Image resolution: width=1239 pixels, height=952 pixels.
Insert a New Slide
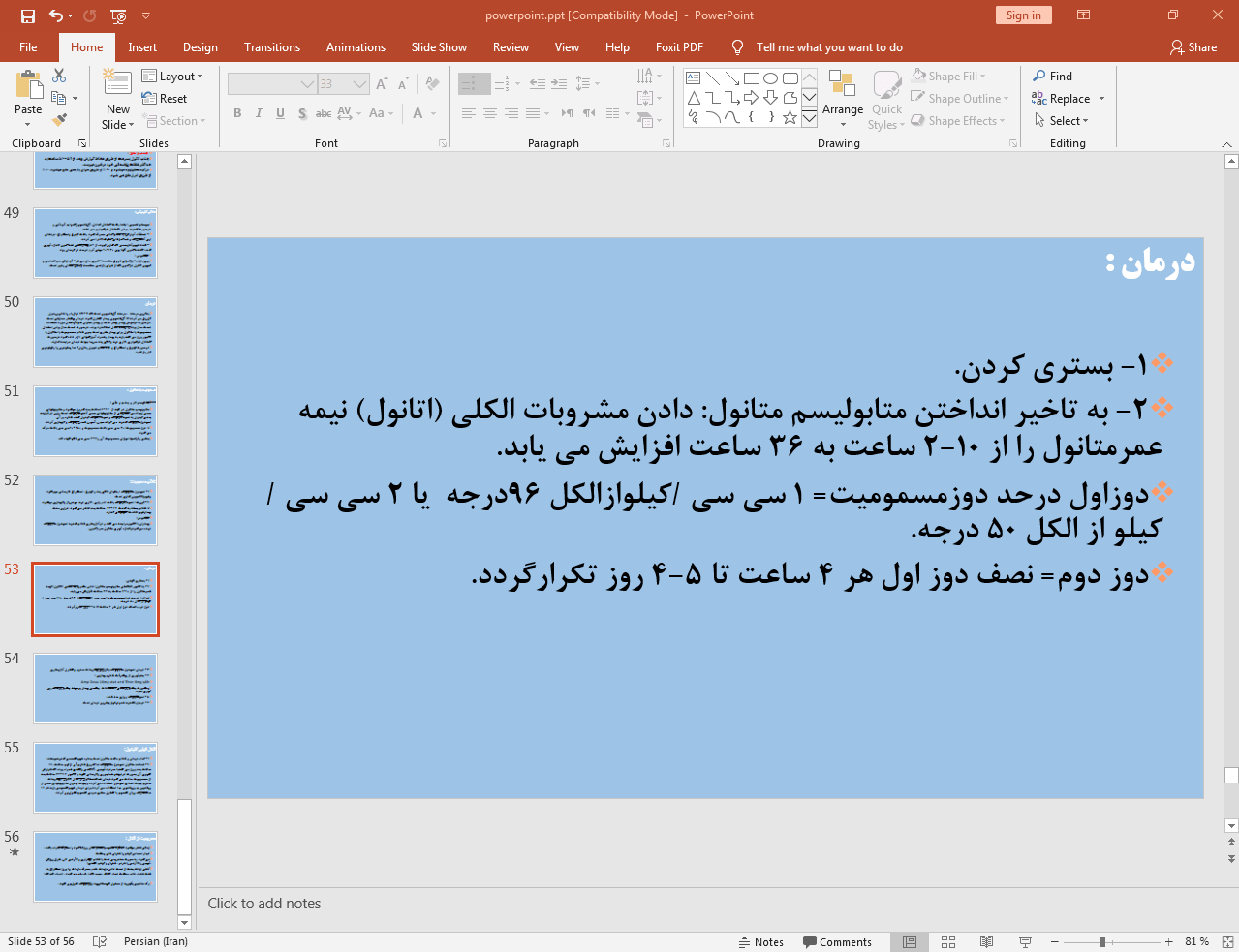(x=118, y=99)
